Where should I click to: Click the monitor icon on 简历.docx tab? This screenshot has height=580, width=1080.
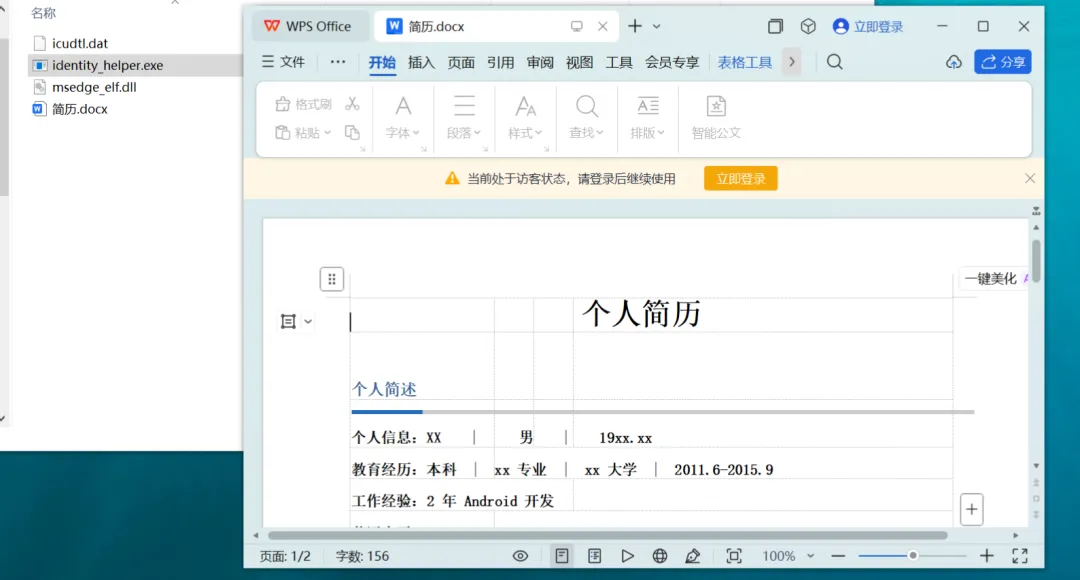click(x=577, y=26)
